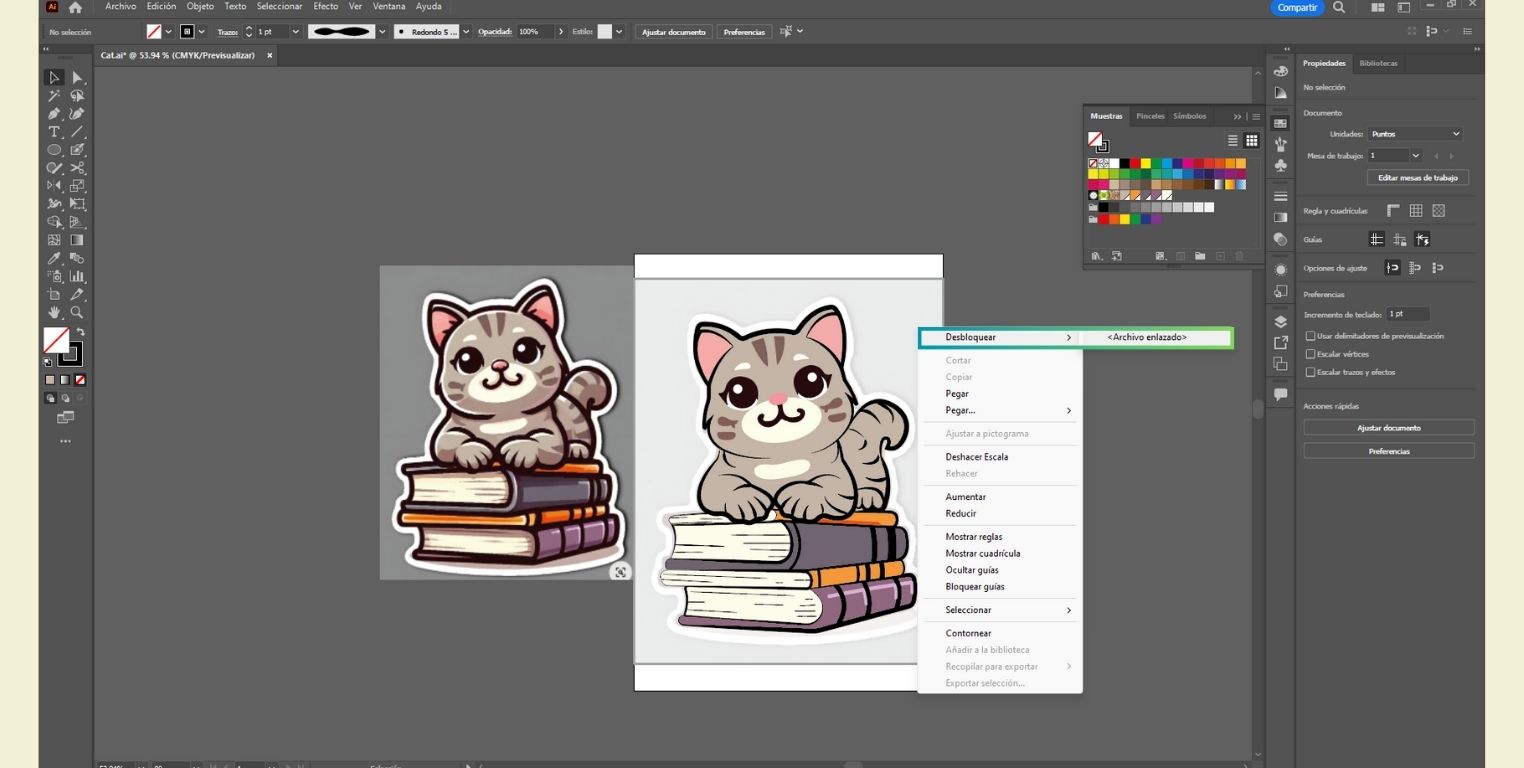Select the Gradient tool

coord(77,240)
